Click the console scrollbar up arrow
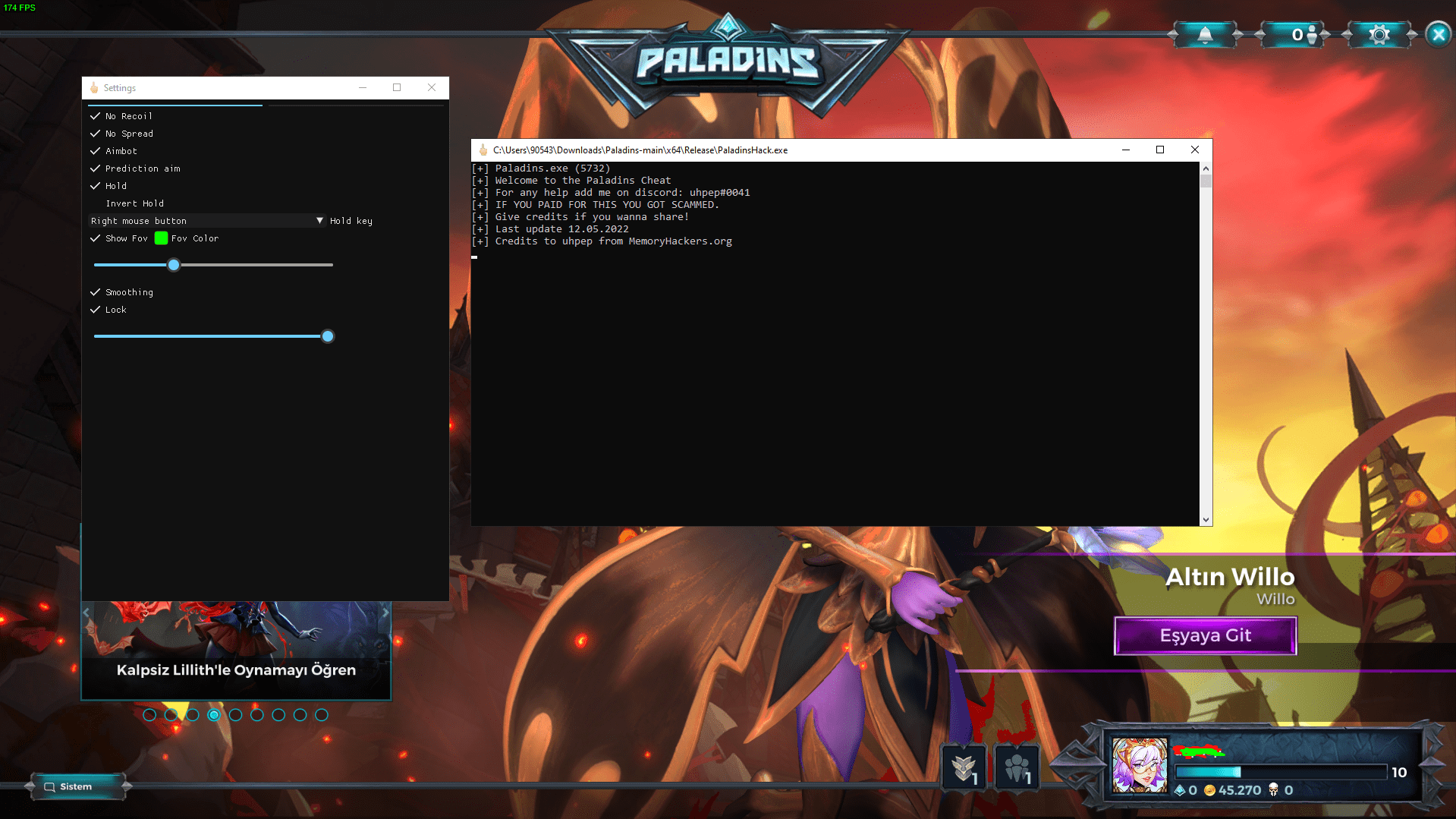 point(1206,169)
